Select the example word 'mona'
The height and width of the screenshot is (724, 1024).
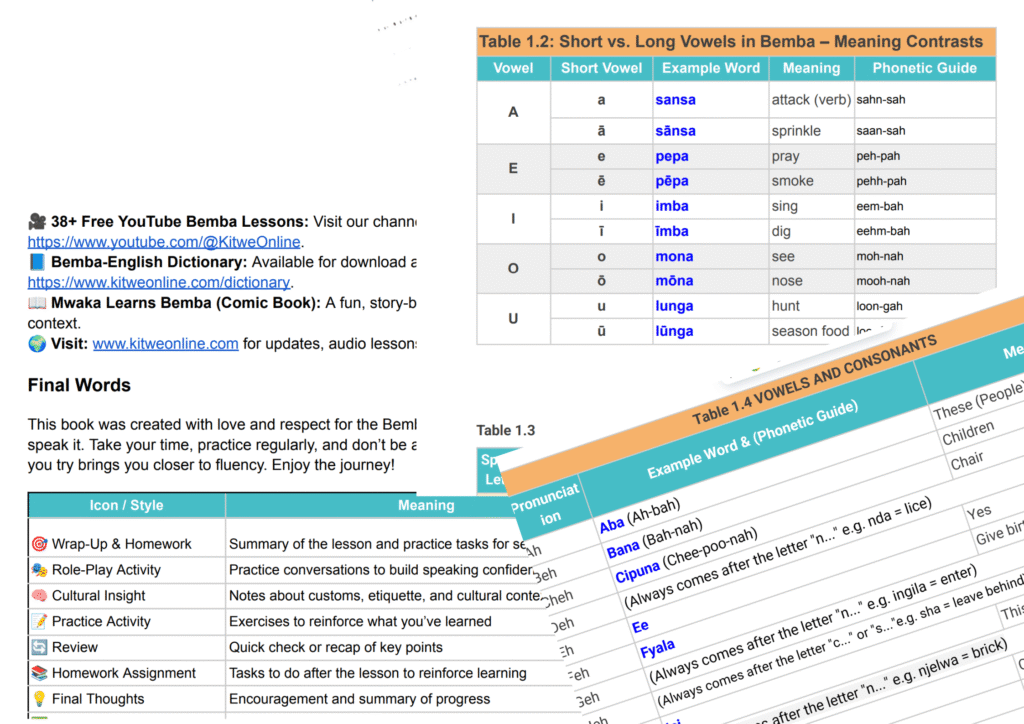[x=674, y=257]
